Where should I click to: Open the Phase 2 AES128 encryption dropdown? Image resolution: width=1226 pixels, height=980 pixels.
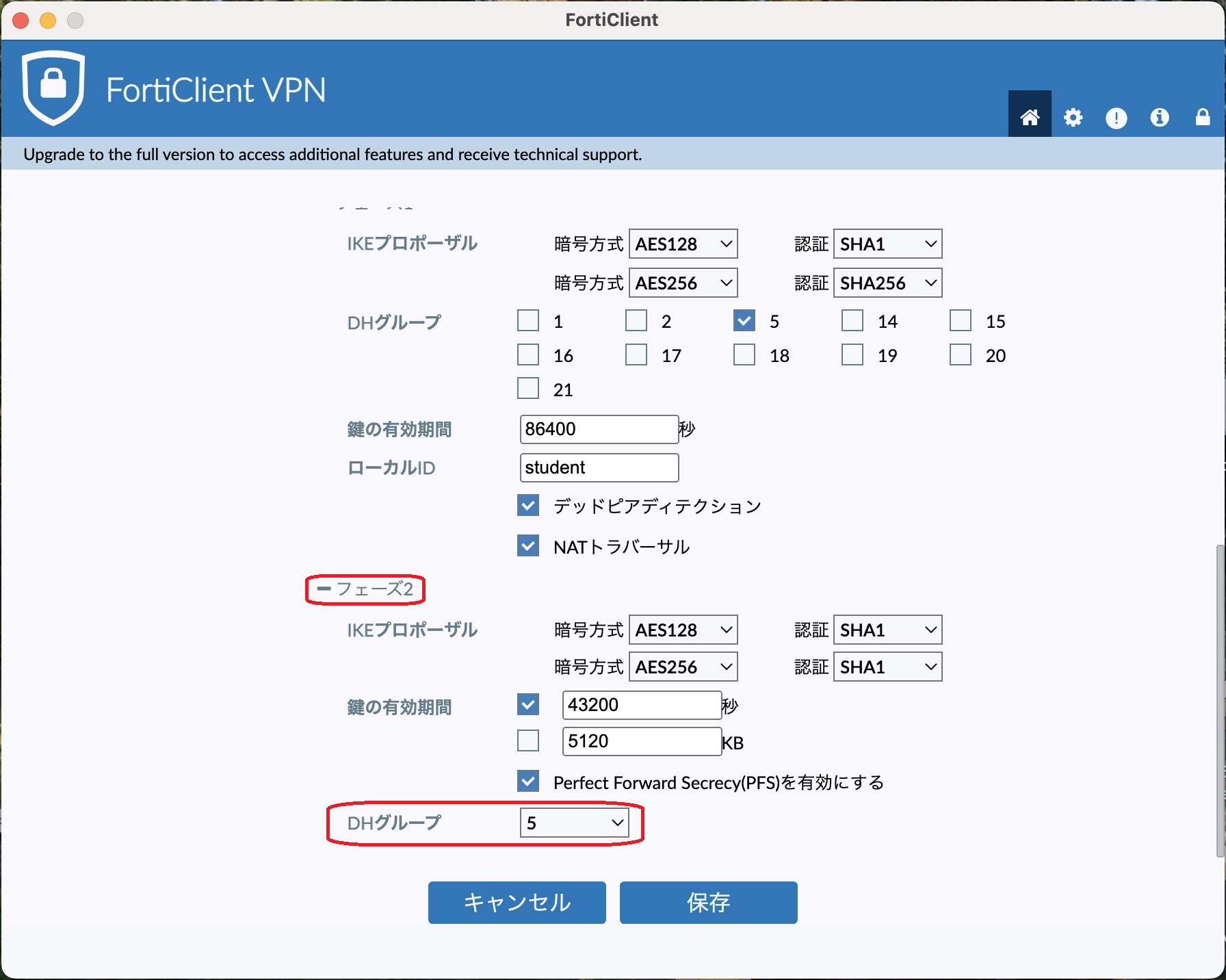pyautogui.click(x=683, y=630)
